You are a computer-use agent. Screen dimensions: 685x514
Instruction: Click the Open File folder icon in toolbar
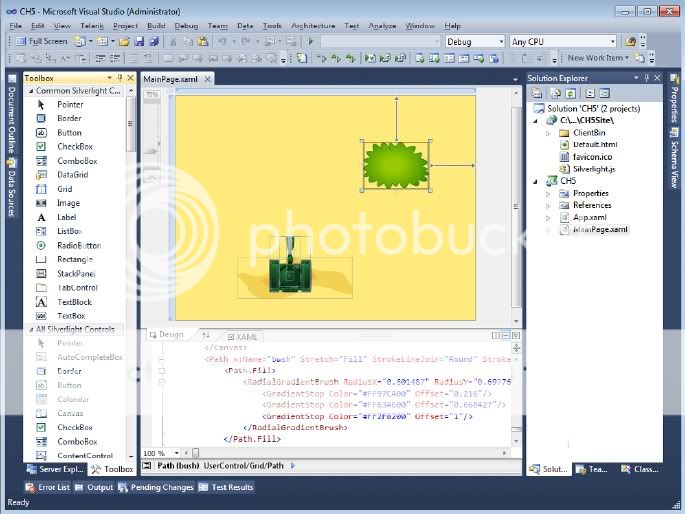124,41
